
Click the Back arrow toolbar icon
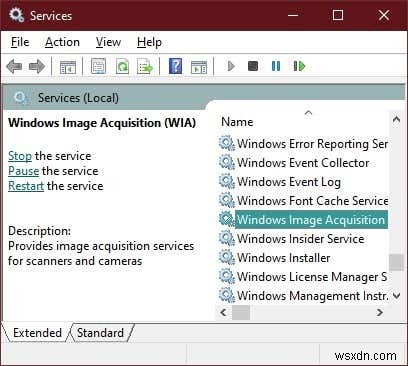pos(14,67)
